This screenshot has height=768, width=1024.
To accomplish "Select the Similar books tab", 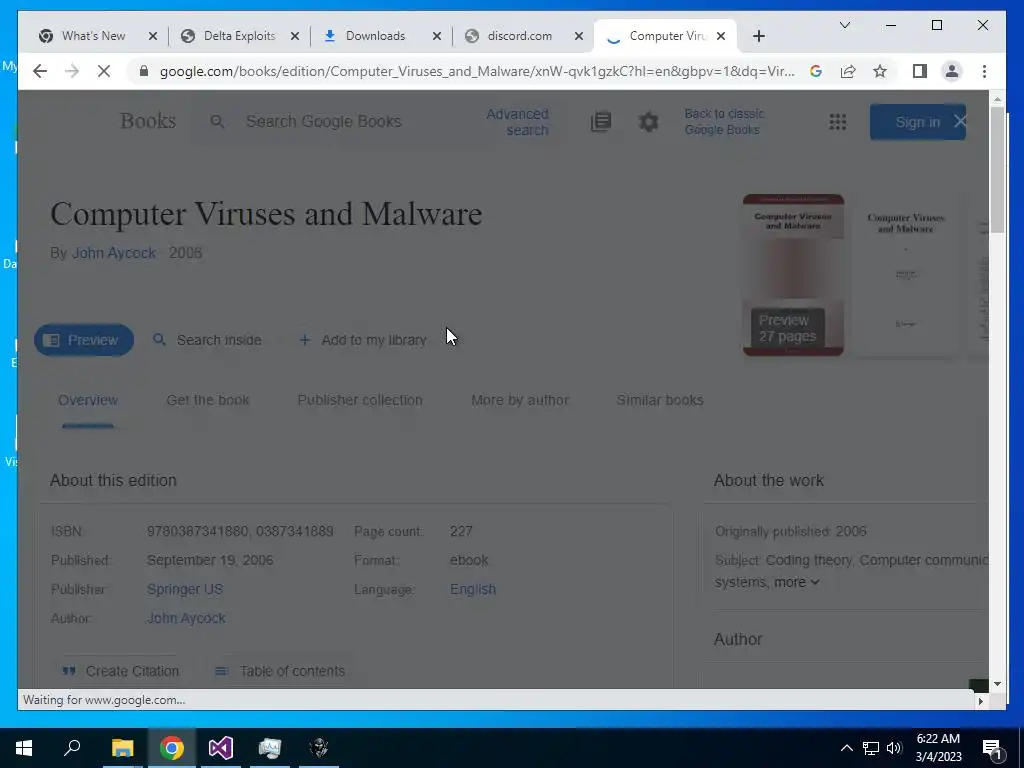I will coord(660,400).
